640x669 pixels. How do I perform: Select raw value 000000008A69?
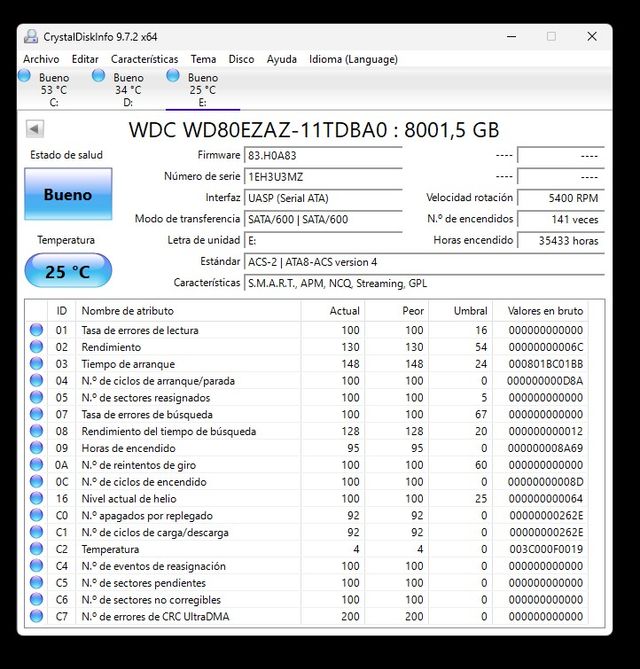545,448
